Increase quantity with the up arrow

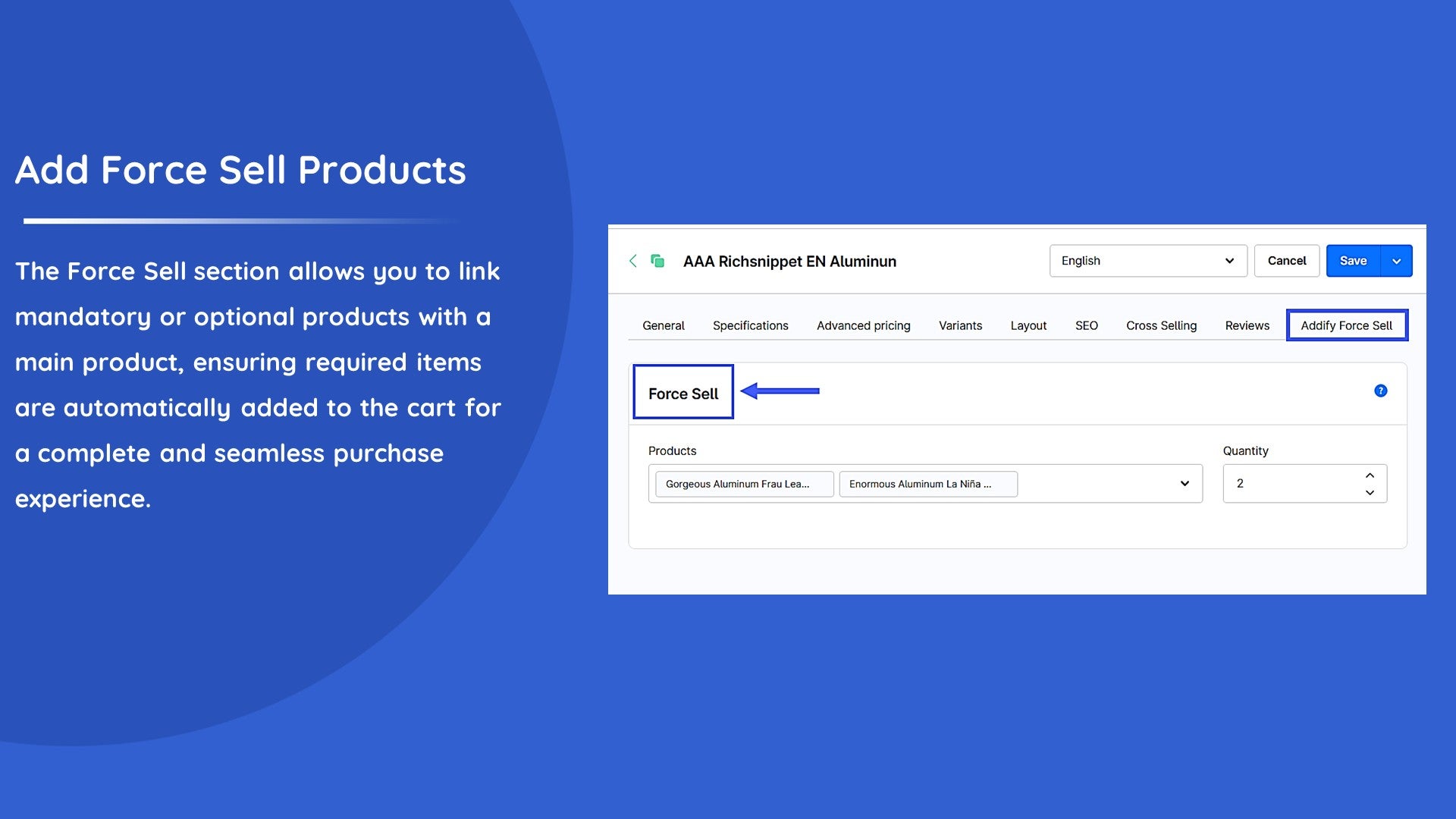[1370, 475]
